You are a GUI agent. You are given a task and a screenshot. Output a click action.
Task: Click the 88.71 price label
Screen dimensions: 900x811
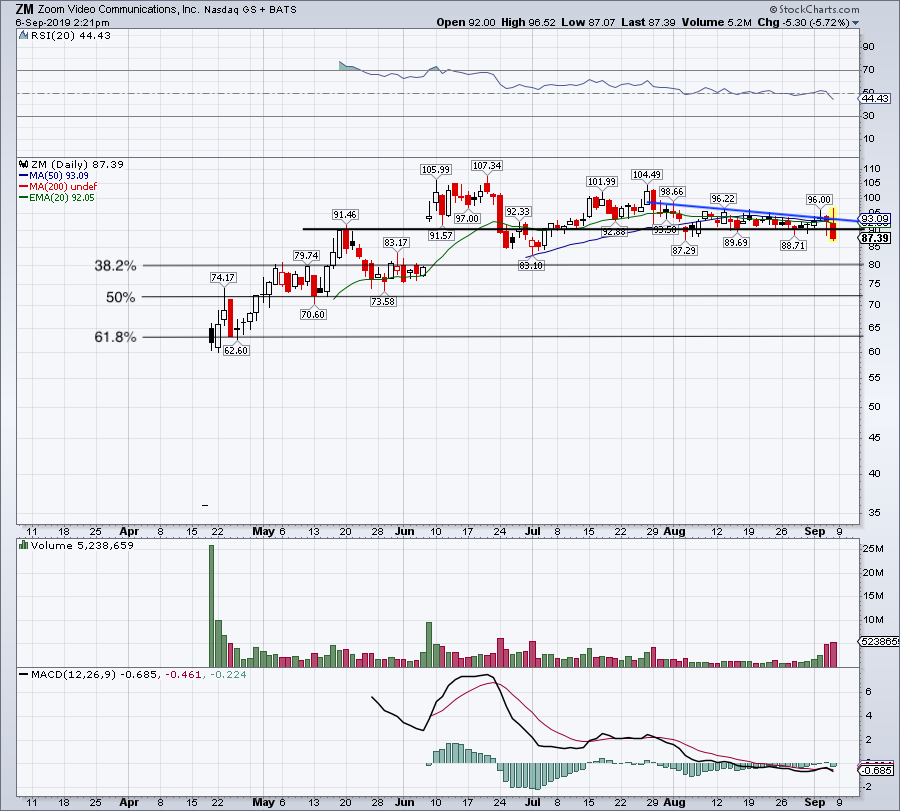pyautogui.click(x=793, y=245)
